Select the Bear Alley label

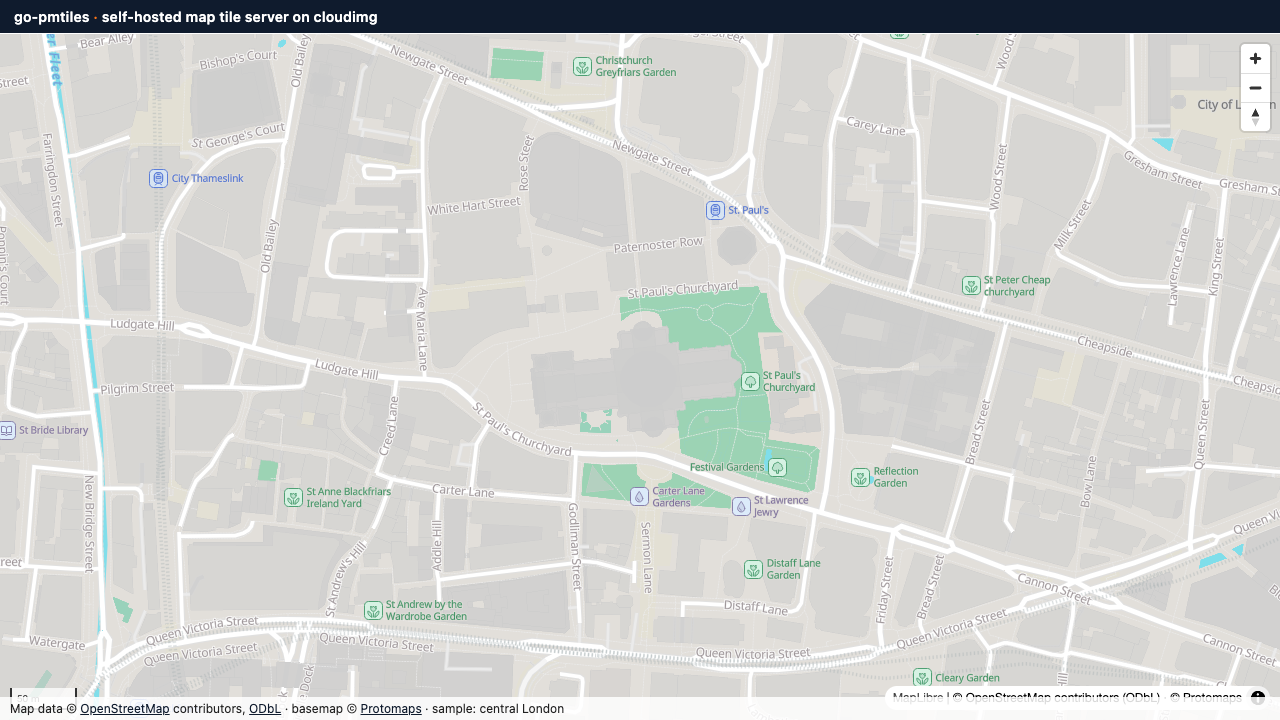(x=106, y=41)
